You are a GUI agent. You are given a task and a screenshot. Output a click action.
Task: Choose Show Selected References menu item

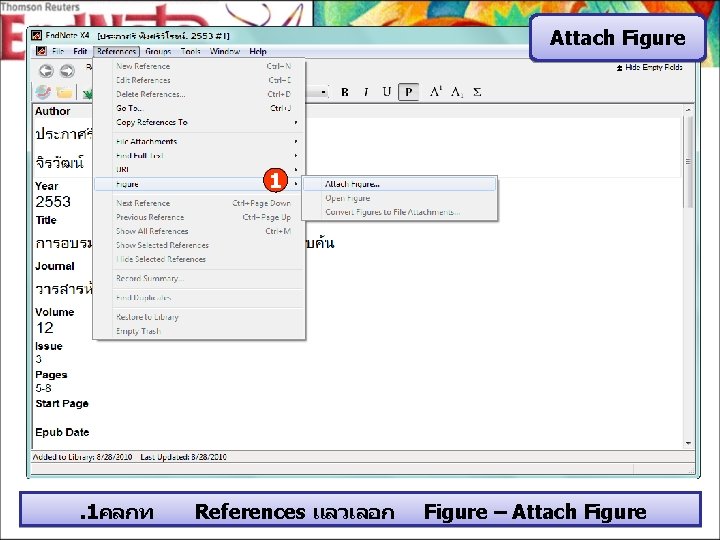[199, 245]
